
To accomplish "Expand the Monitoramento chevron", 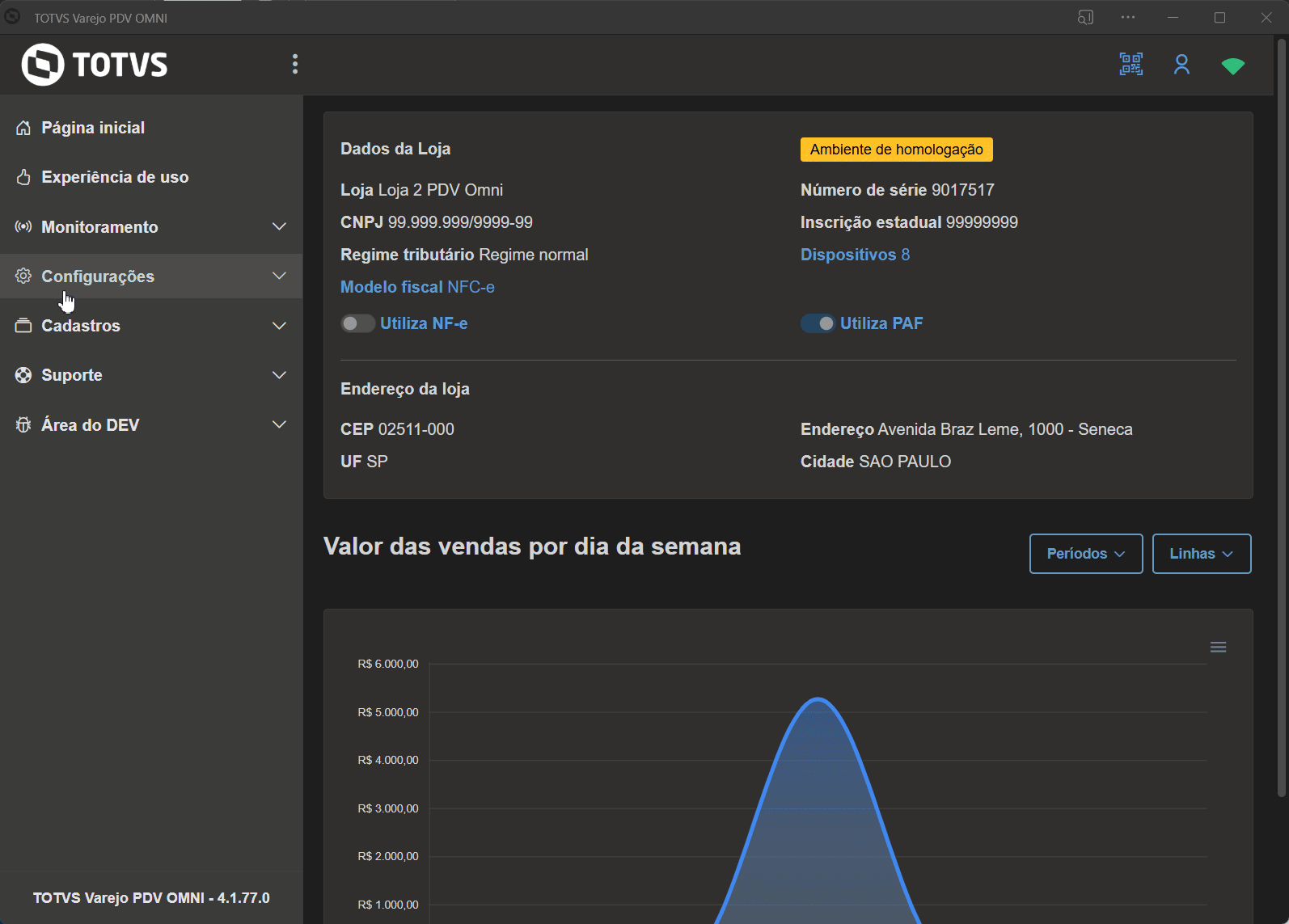I will [x=279, y=227].
